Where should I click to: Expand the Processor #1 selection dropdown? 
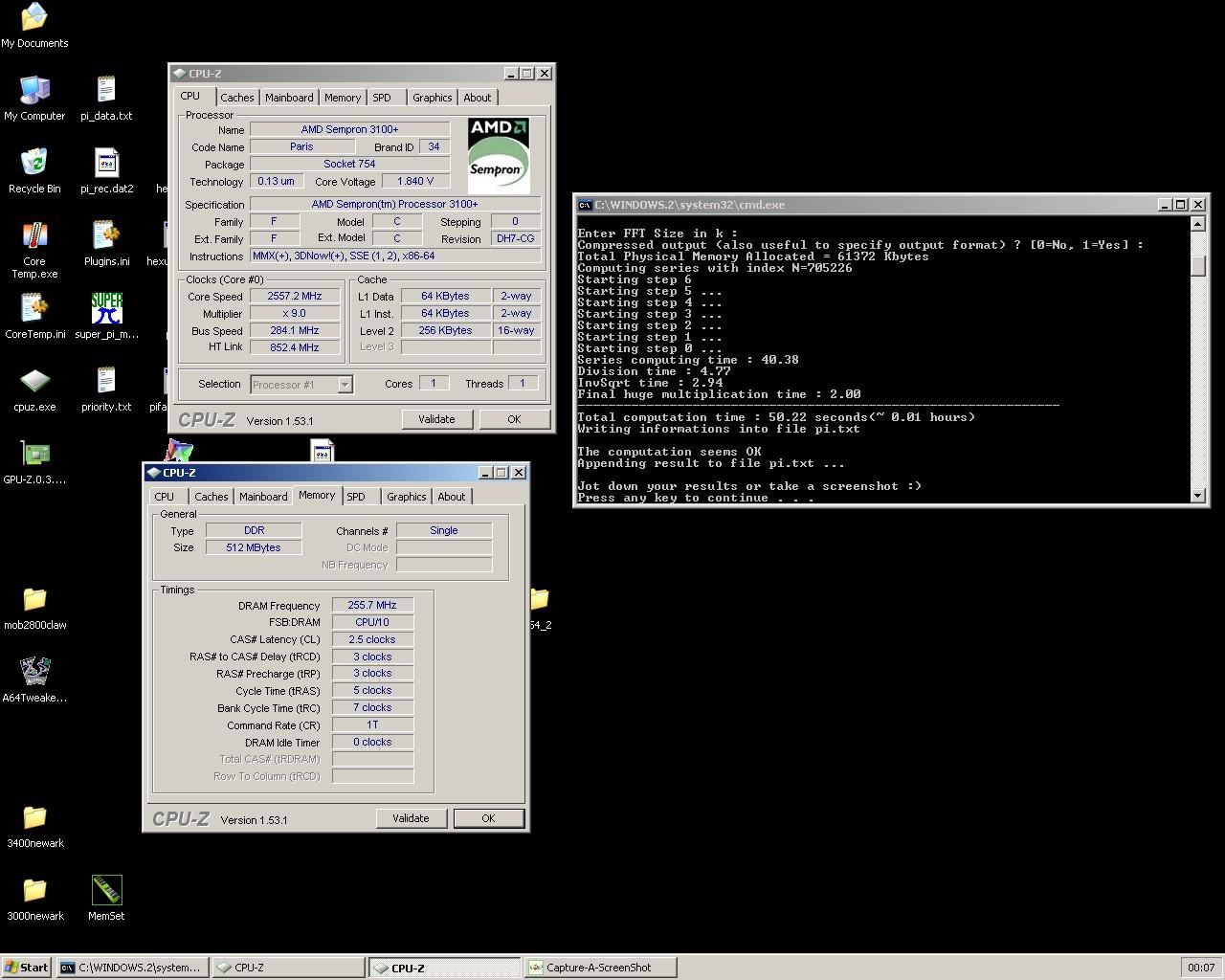pos(345,385)
